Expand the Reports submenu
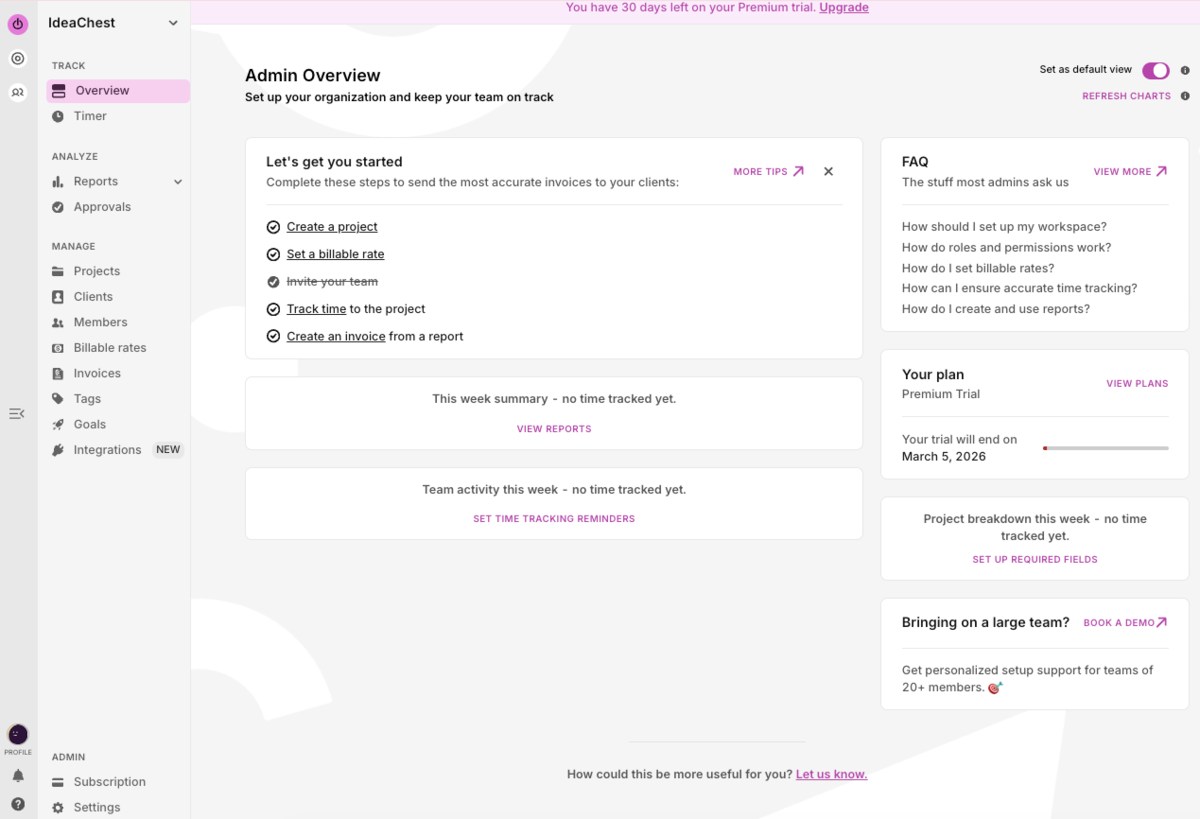1200x819 pixels. (x=178, y=181)
